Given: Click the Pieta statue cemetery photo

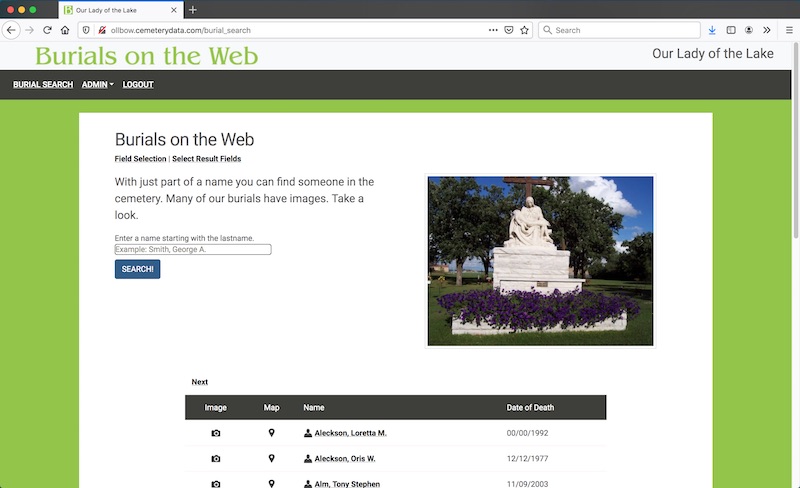Looking at the screenshot, I should pyautogui.click(x=540, y=261).
